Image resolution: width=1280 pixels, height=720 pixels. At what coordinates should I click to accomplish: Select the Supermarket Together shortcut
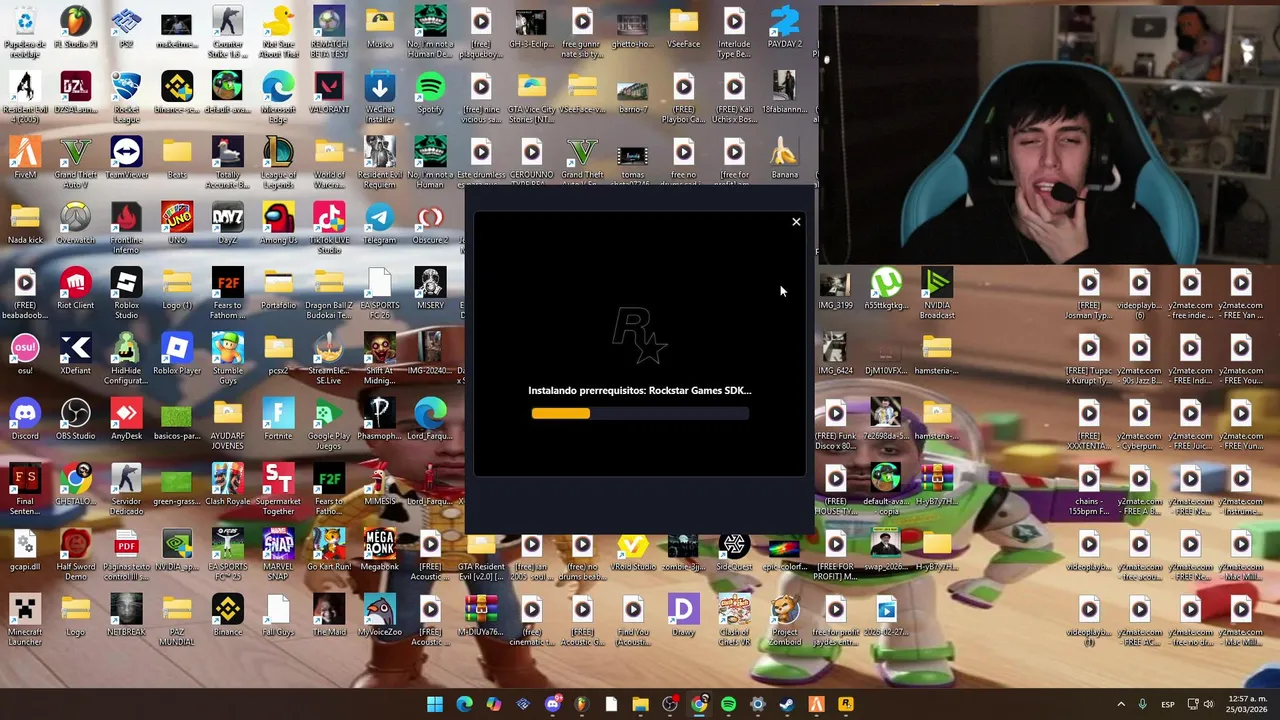pyautogui.click(x=278, y=488)
